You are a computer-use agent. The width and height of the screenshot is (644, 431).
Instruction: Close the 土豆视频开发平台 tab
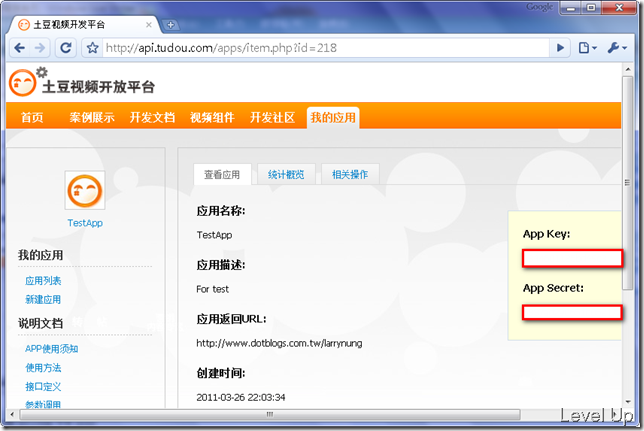(149, 25)
